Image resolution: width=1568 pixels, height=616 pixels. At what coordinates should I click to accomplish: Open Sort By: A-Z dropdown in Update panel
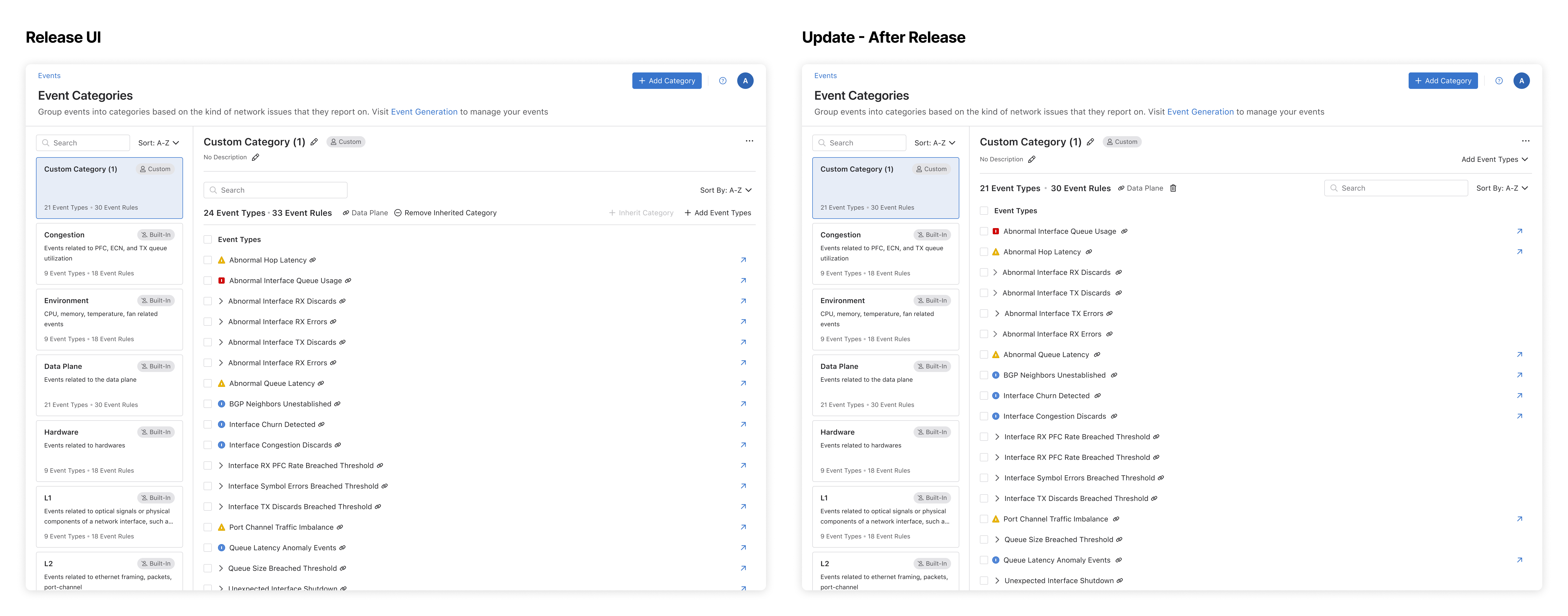point(1502,189)
